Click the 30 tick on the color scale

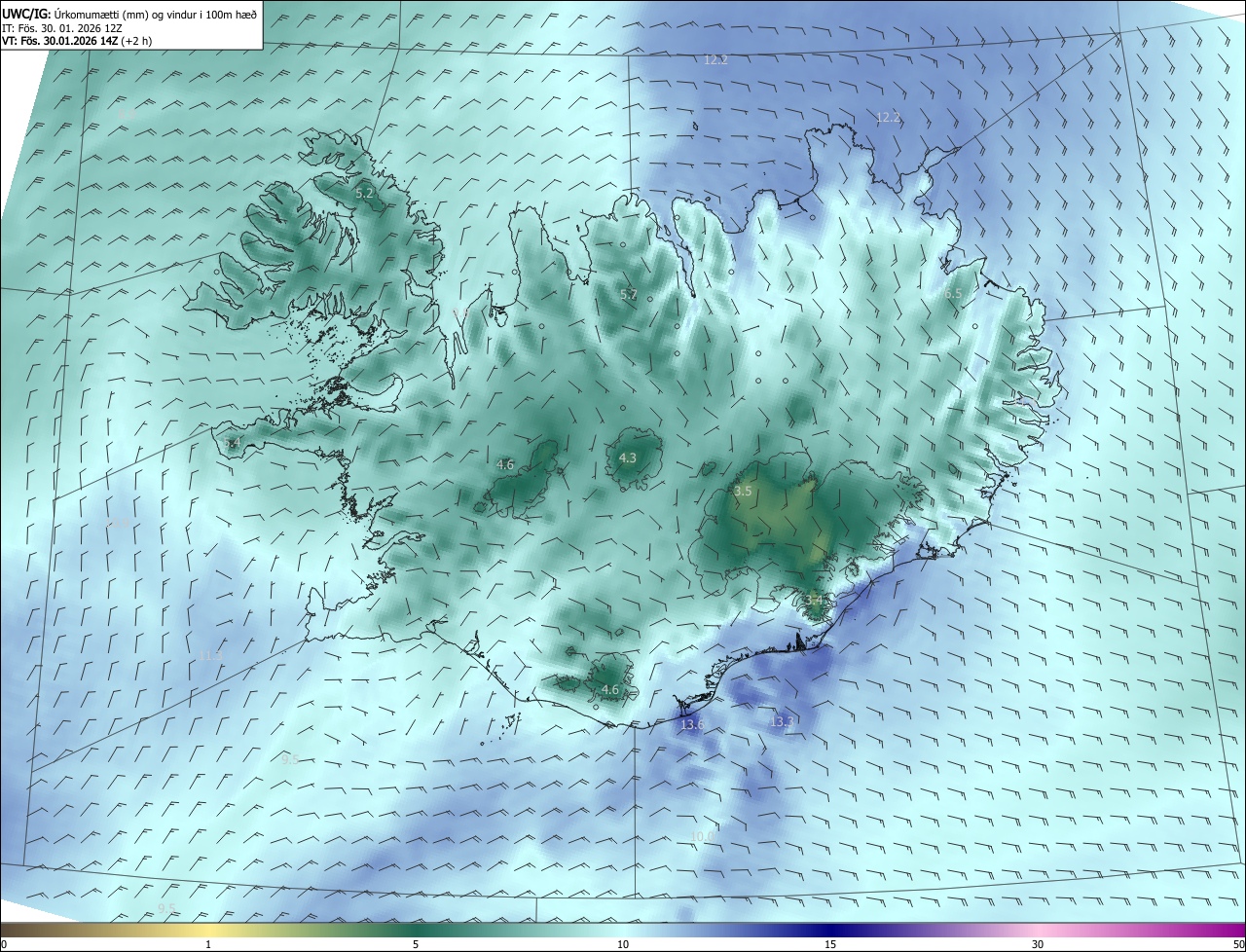coord(1038,944)
